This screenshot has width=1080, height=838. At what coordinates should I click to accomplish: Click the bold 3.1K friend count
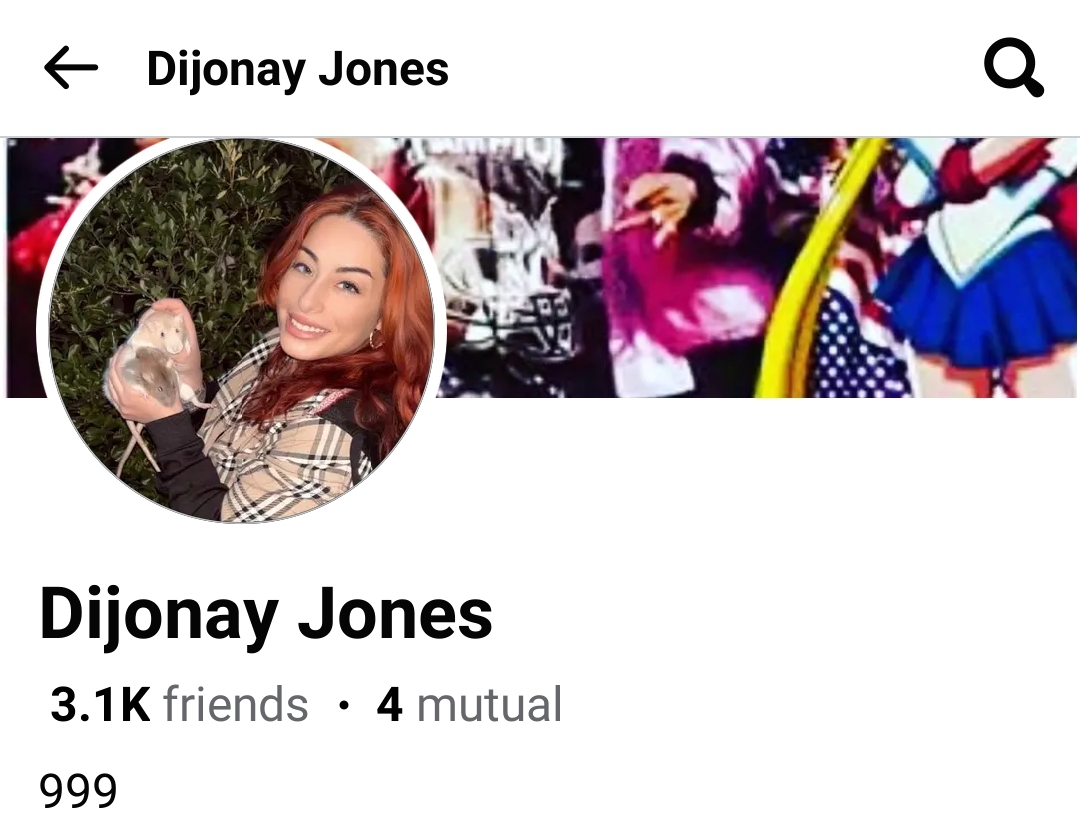(x=101, y=704)
